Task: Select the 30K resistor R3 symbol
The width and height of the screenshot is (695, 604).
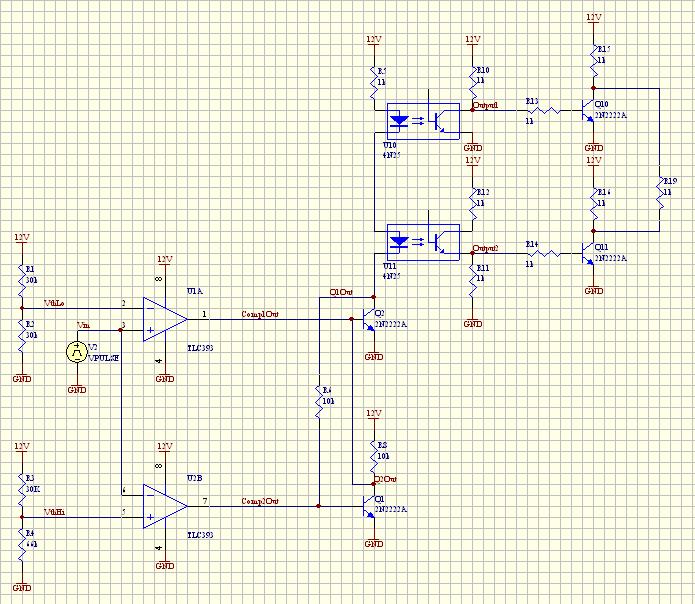Action: click(x=22, y=489)
